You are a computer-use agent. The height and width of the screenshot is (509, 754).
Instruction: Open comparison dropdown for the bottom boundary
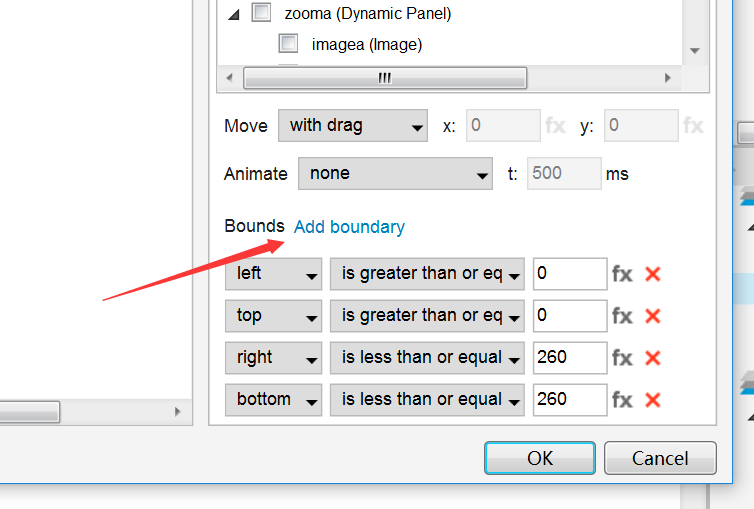click(x=427, y=400)
